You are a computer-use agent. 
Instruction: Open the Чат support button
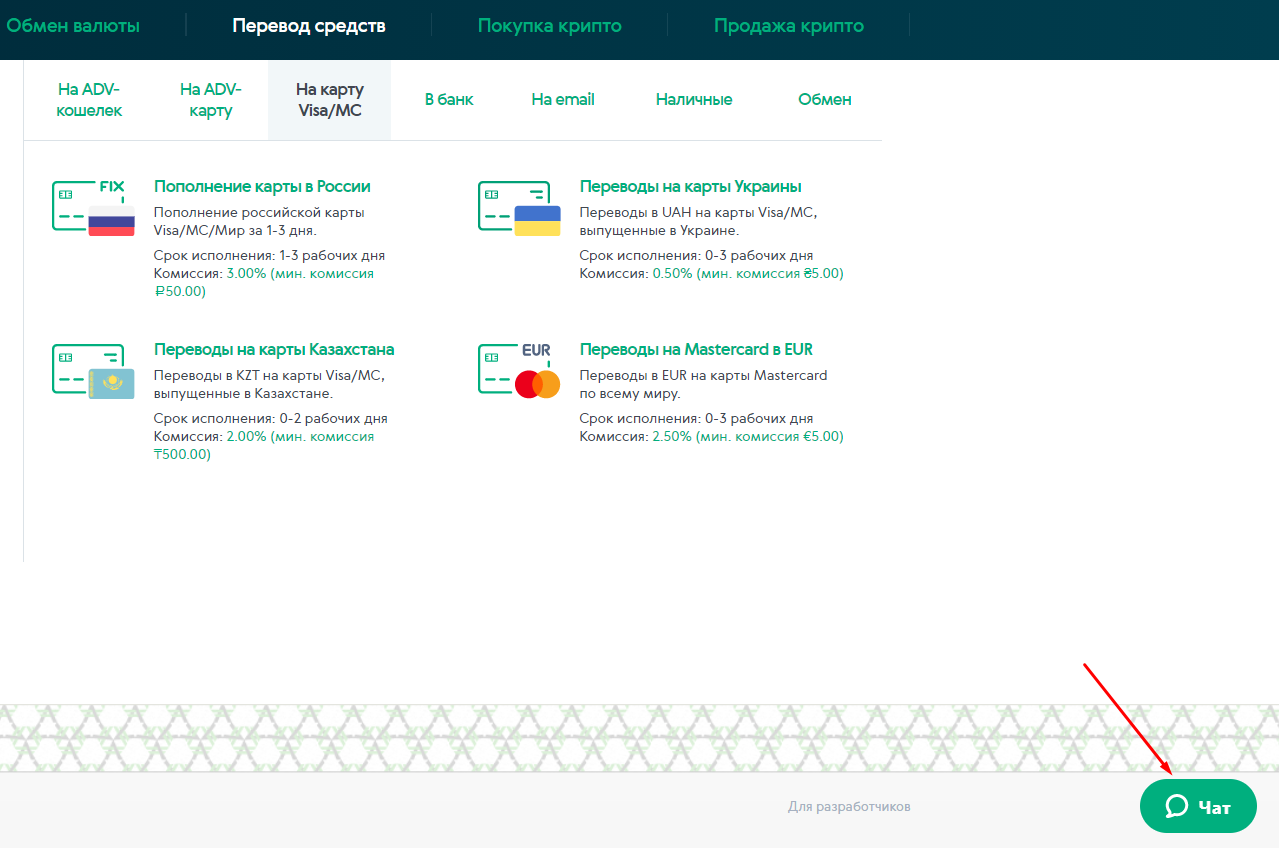pyautogui.click(x=1198, y=806)
